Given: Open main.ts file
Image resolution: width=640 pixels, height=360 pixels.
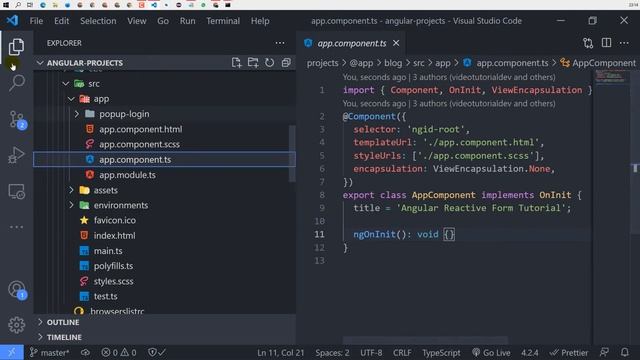Looking at the screenshot, I should coord(108,251).
